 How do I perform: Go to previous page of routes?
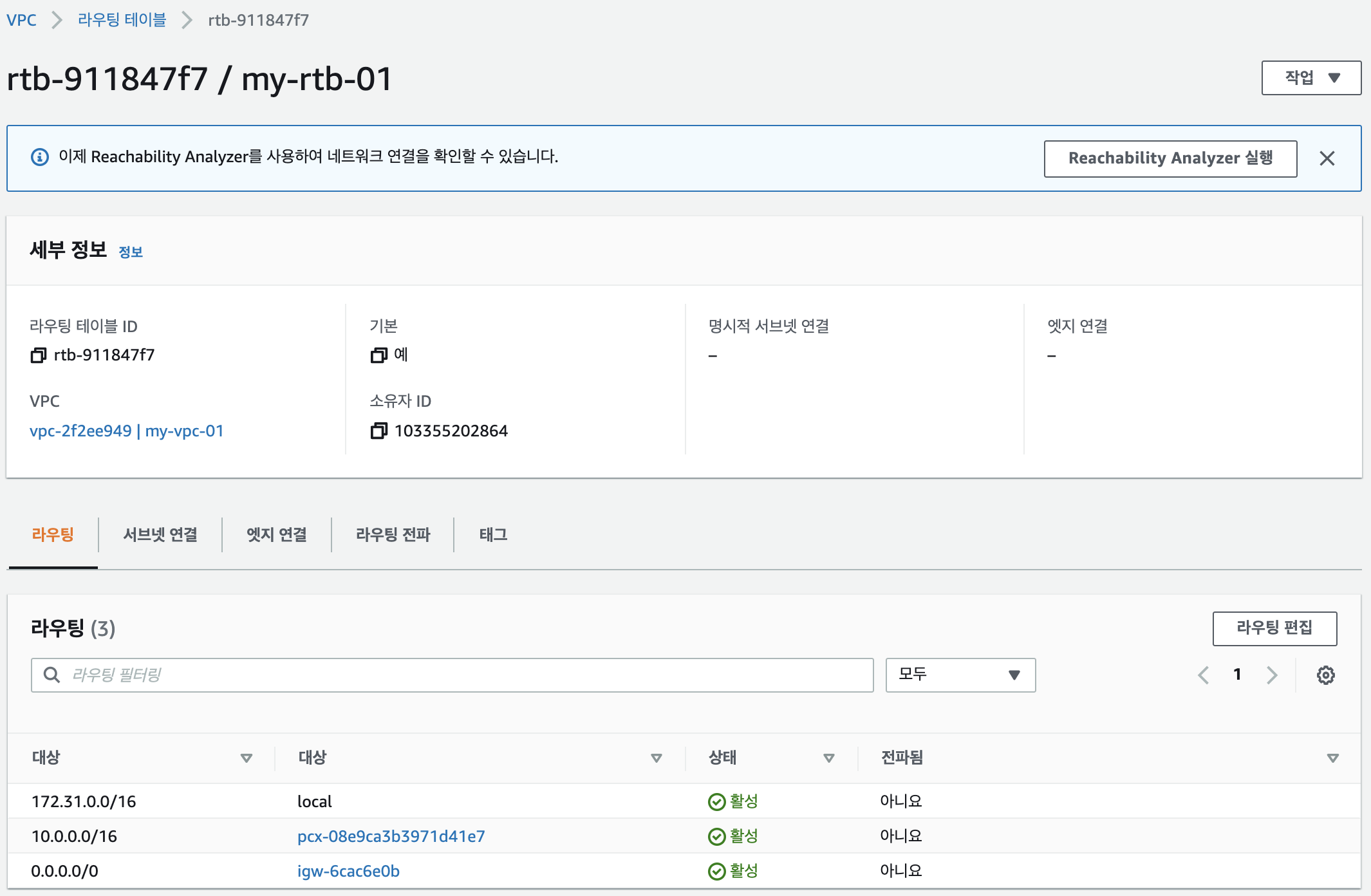click(1203, 675)
